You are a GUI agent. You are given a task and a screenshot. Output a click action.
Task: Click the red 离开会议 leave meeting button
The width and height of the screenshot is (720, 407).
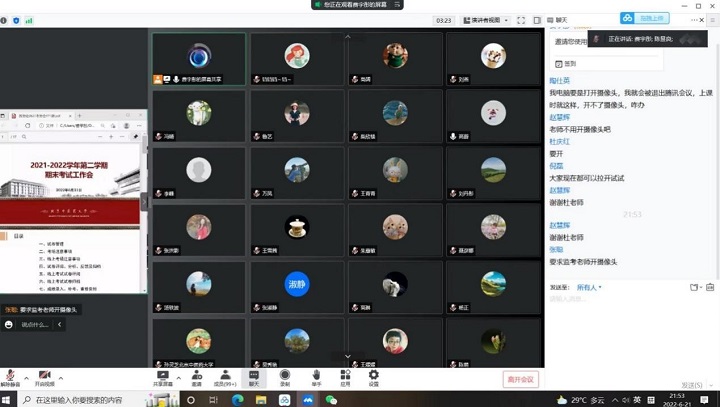pos(520,379)
